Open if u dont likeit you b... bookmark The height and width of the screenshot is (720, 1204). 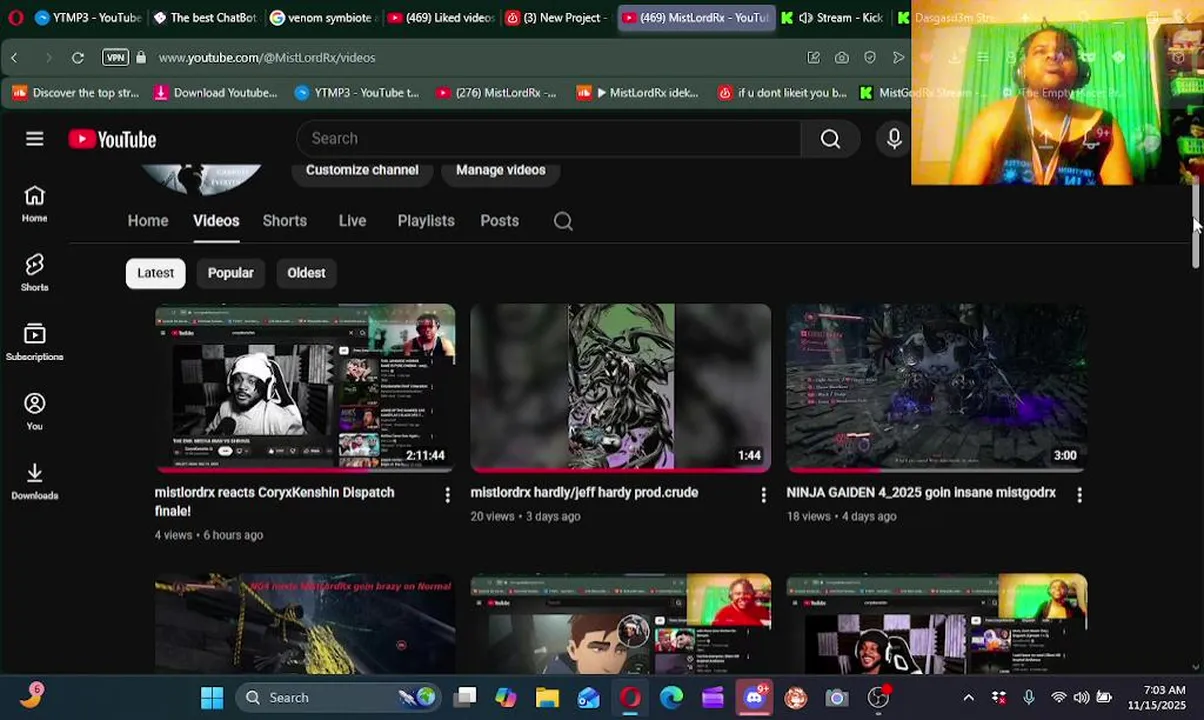pyautogui.click(x=783, y=93)
